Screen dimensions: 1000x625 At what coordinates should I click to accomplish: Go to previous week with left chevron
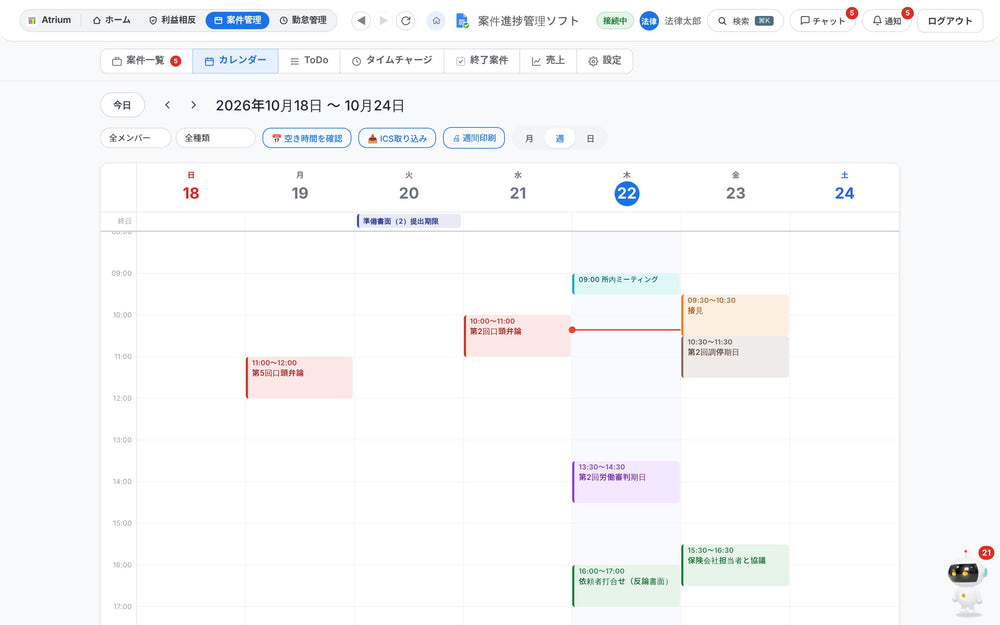(167, 105)
